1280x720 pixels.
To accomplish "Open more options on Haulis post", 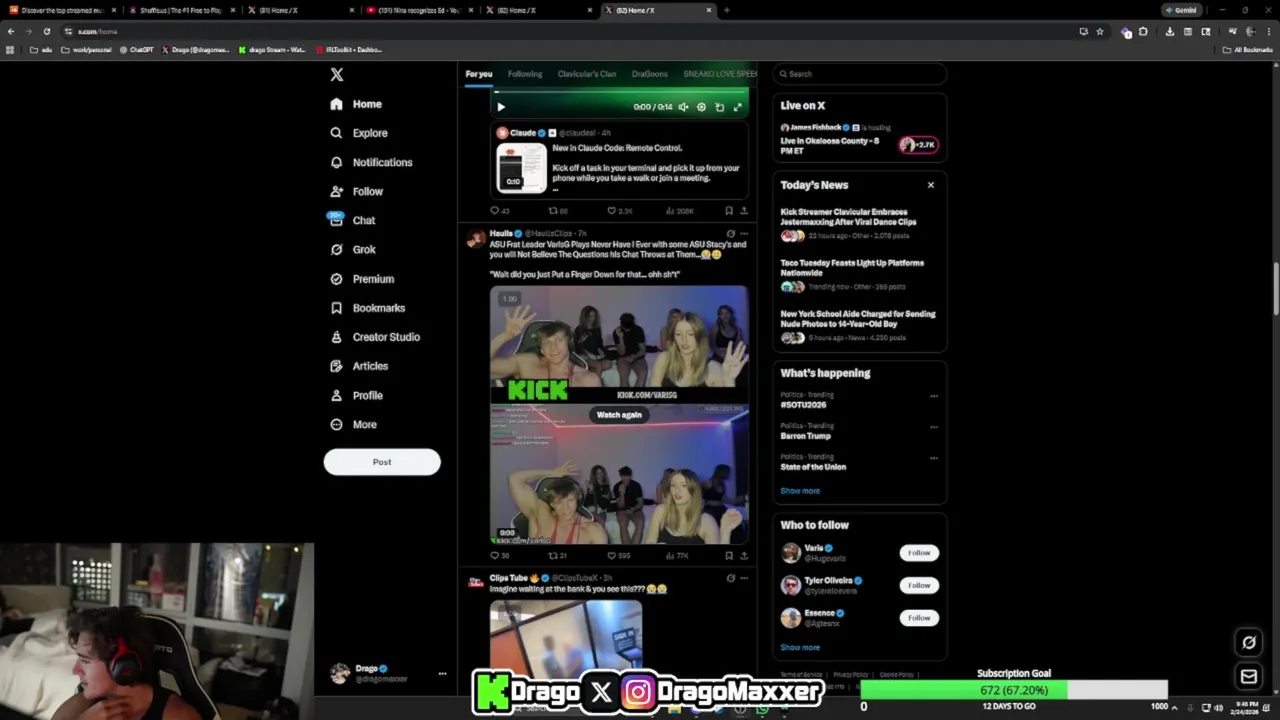I will (x=743, y=233).
